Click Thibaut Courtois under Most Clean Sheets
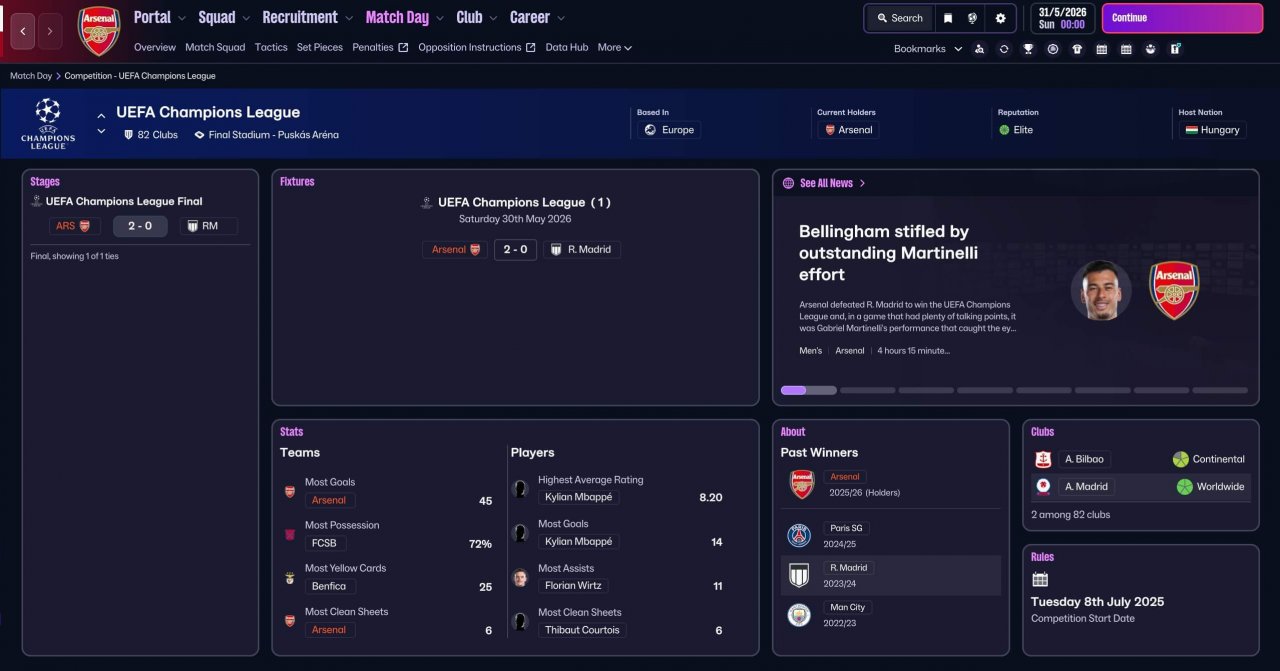1280x671 pixels. pyautogui.click(x=582, y=630)
